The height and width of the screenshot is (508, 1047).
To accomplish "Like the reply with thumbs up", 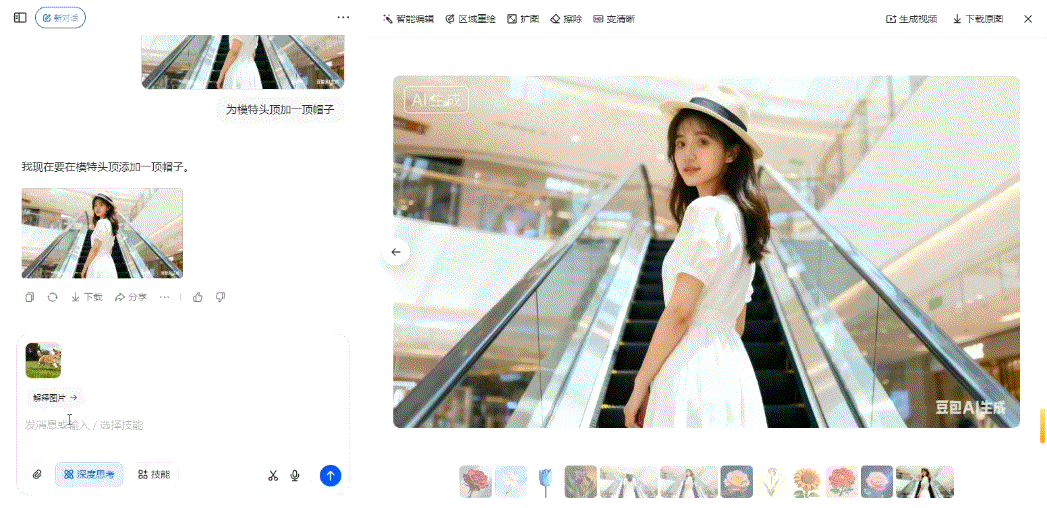I will (x=198, y=297).
